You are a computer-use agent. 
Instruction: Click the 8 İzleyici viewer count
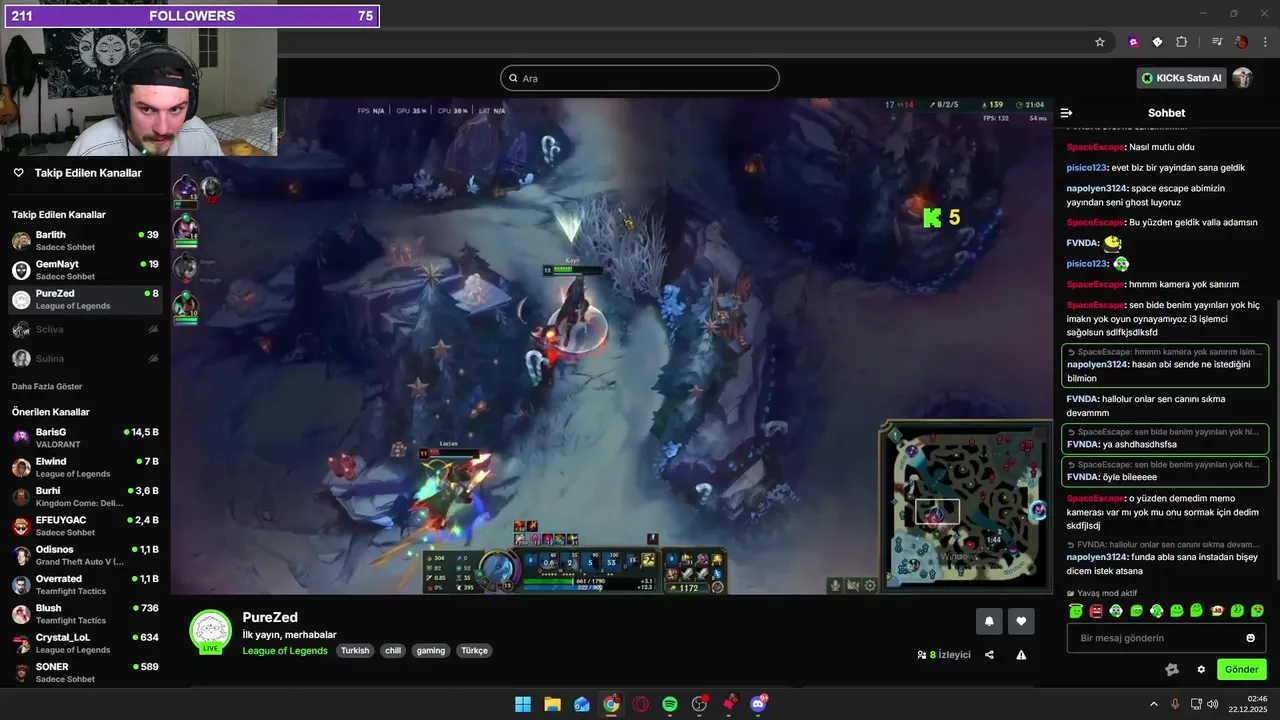click(x=944, y=655)
